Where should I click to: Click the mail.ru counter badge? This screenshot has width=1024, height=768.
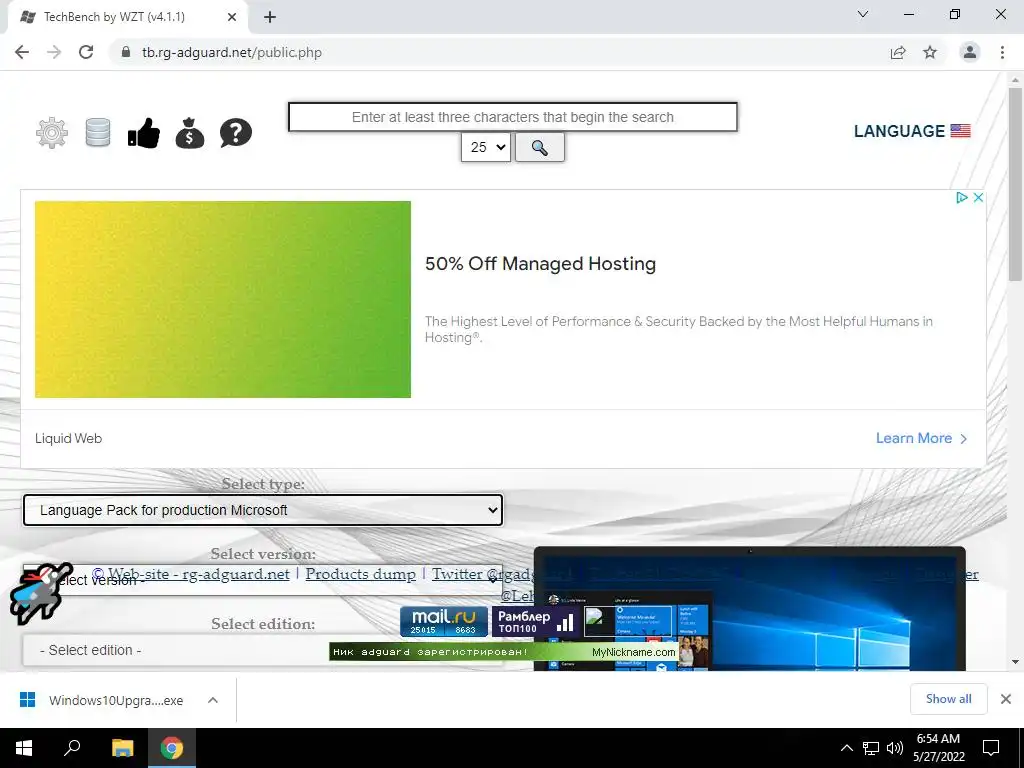pos(443,621)
